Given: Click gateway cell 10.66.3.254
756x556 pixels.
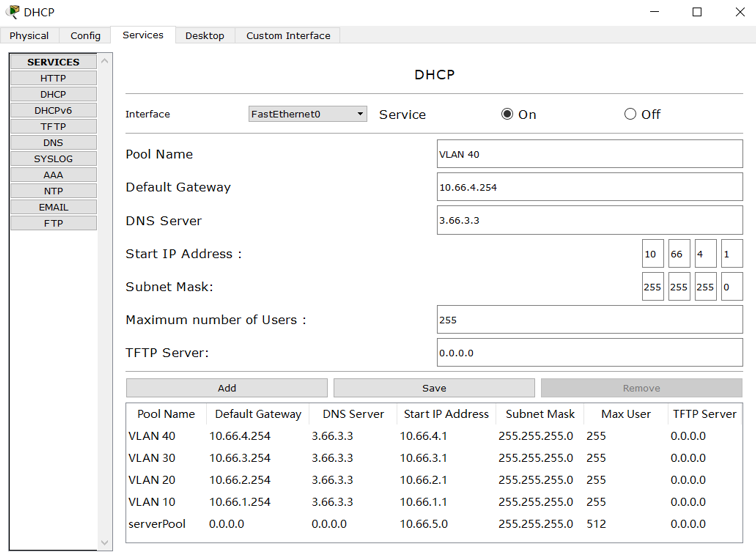Looking at the screenshot, I should point(240,458).
